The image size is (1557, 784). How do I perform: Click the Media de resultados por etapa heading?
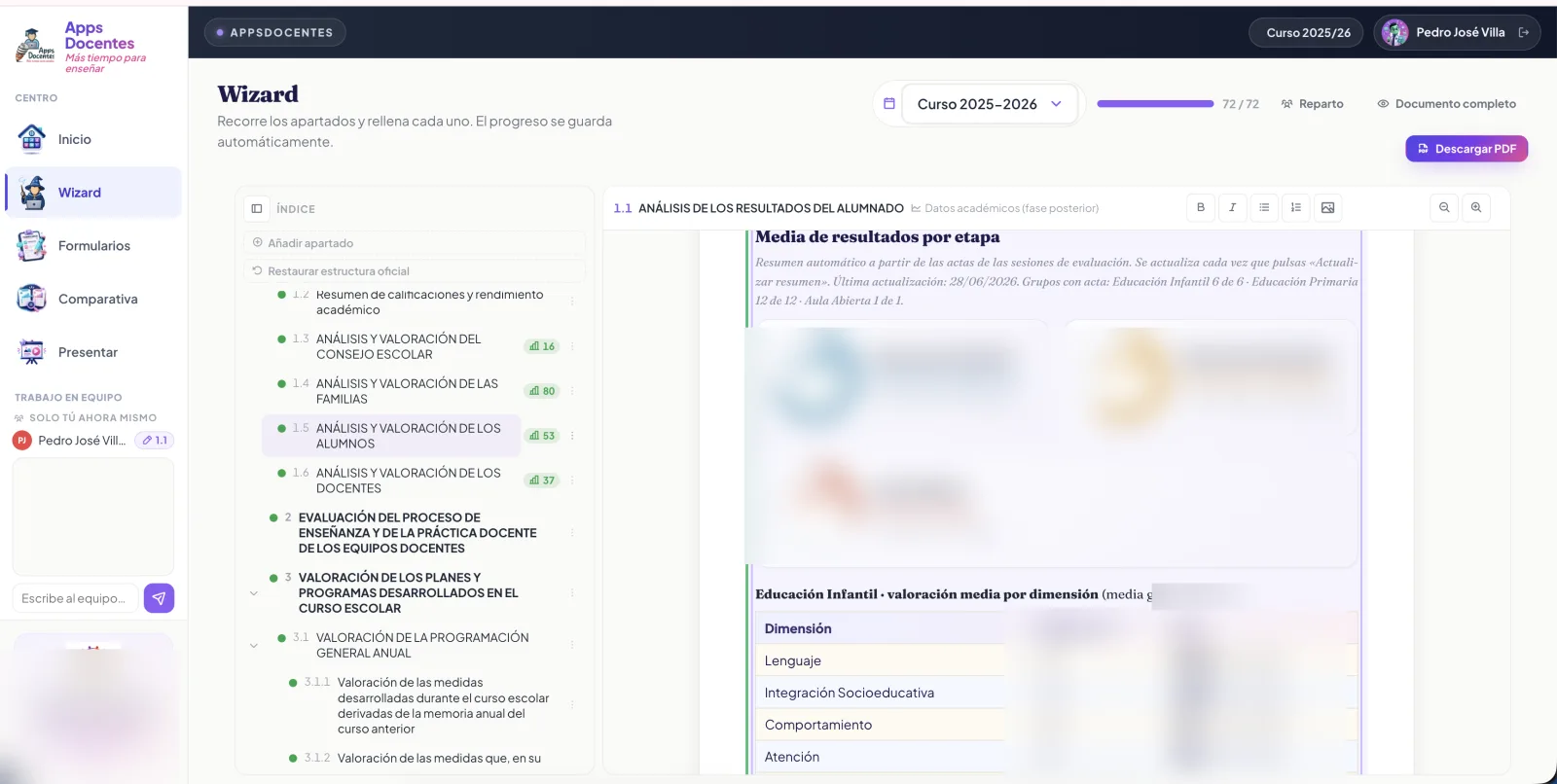coord(878,237)
